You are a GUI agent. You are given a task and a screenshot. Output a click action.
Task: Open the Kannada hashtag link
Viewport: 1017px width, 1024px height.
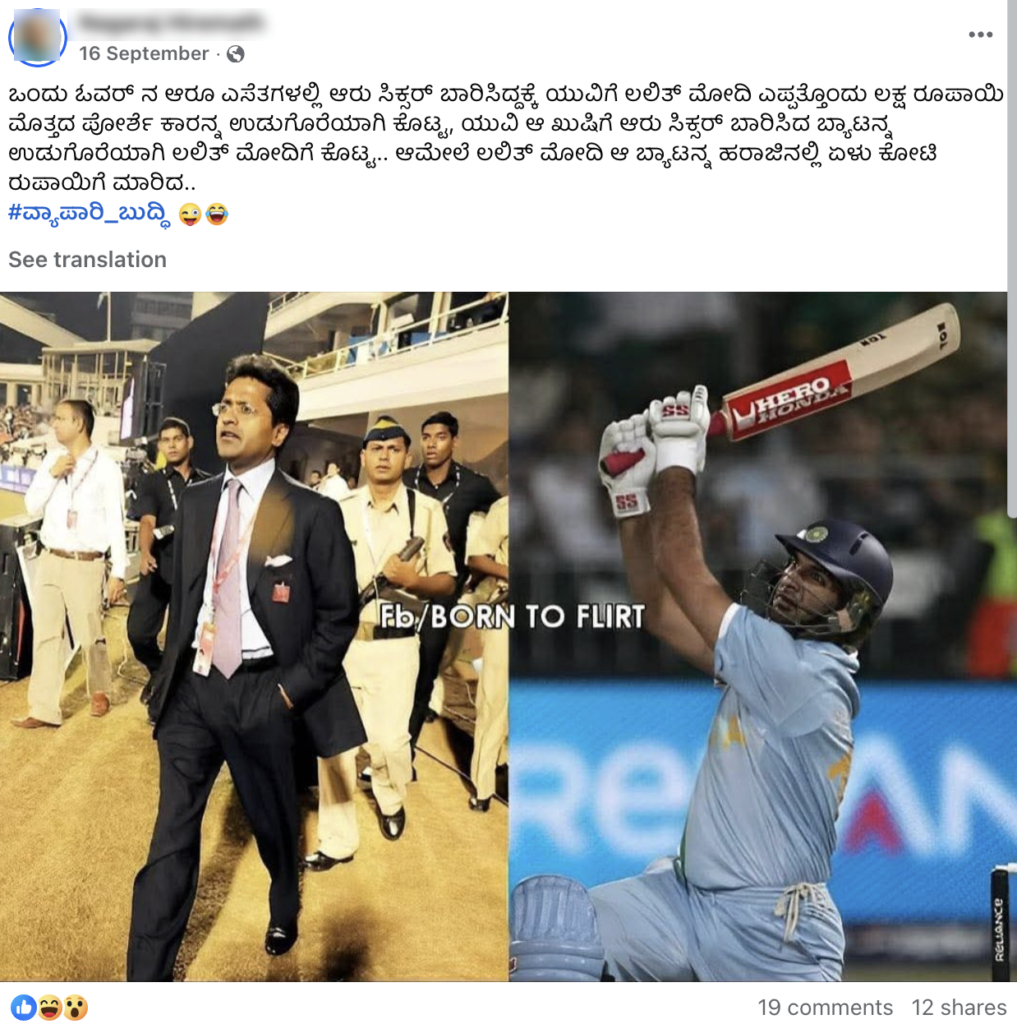[91, 213]
